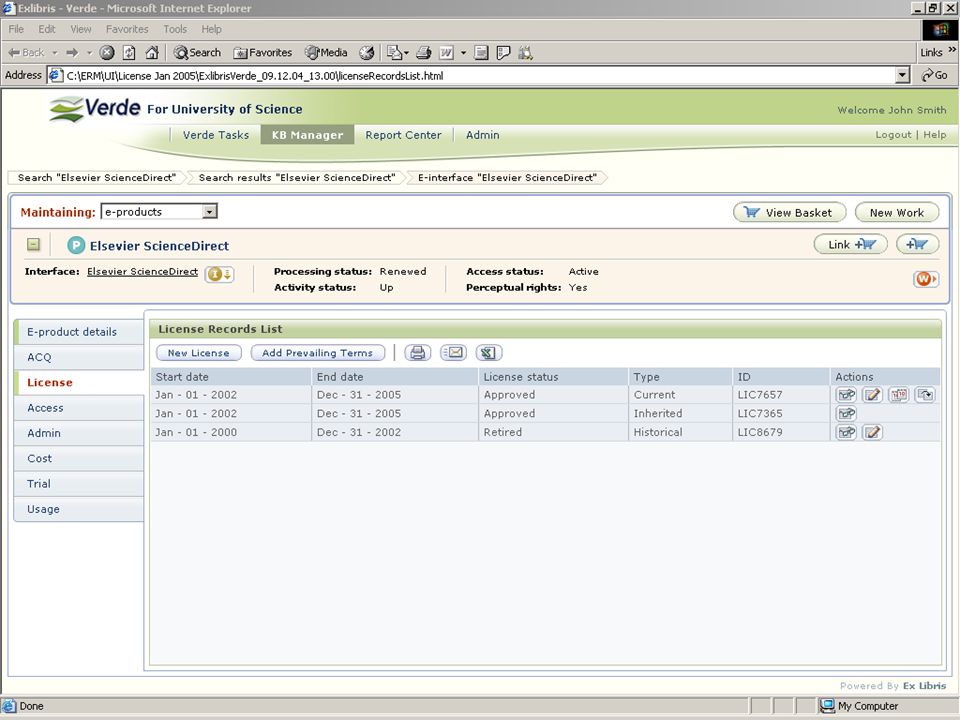Open View Basket

pyautogui.click(x=789, y=212)
